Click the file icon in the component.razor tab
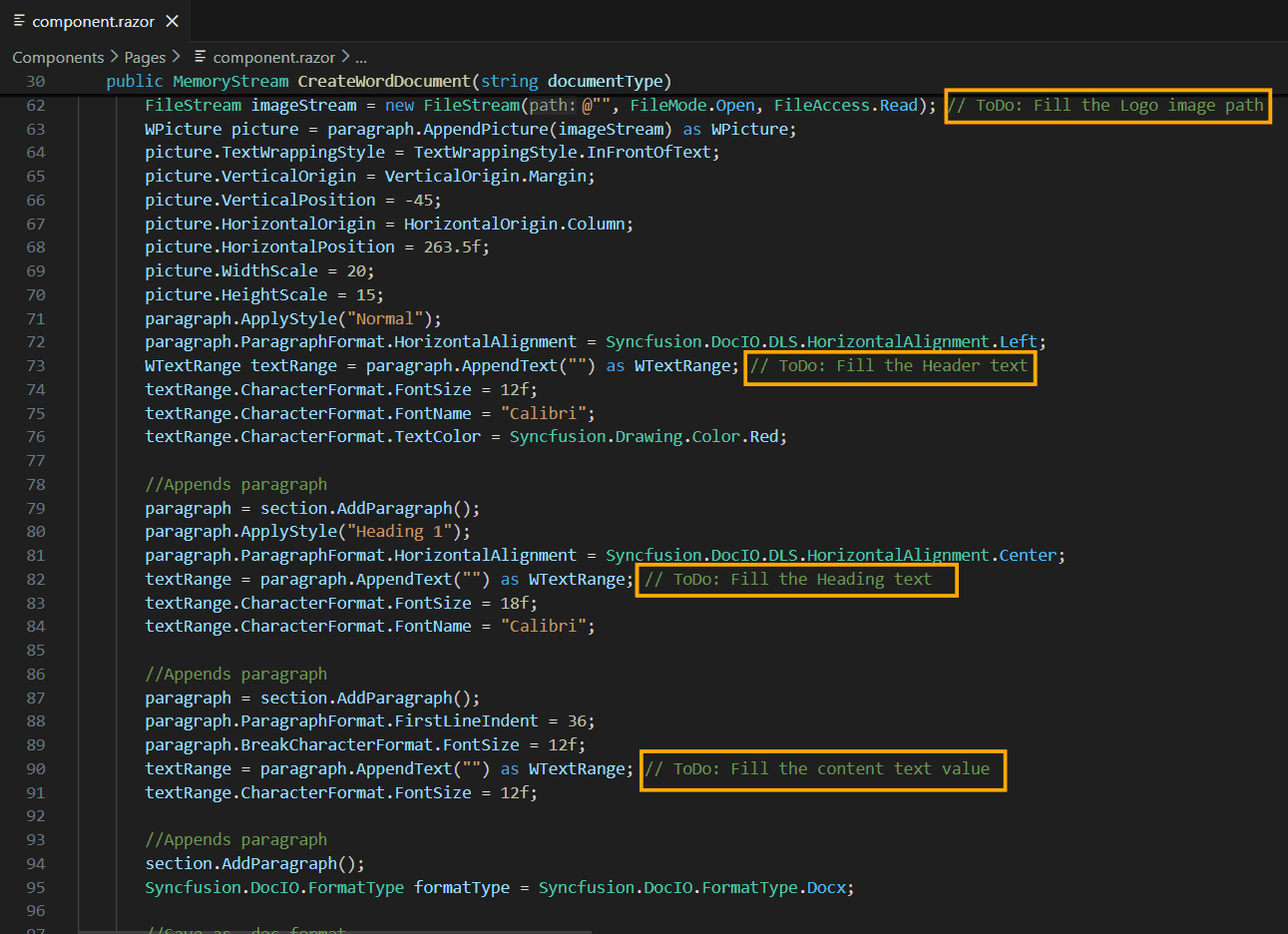Screen dimensions: 1288x934 coord(19,21)
